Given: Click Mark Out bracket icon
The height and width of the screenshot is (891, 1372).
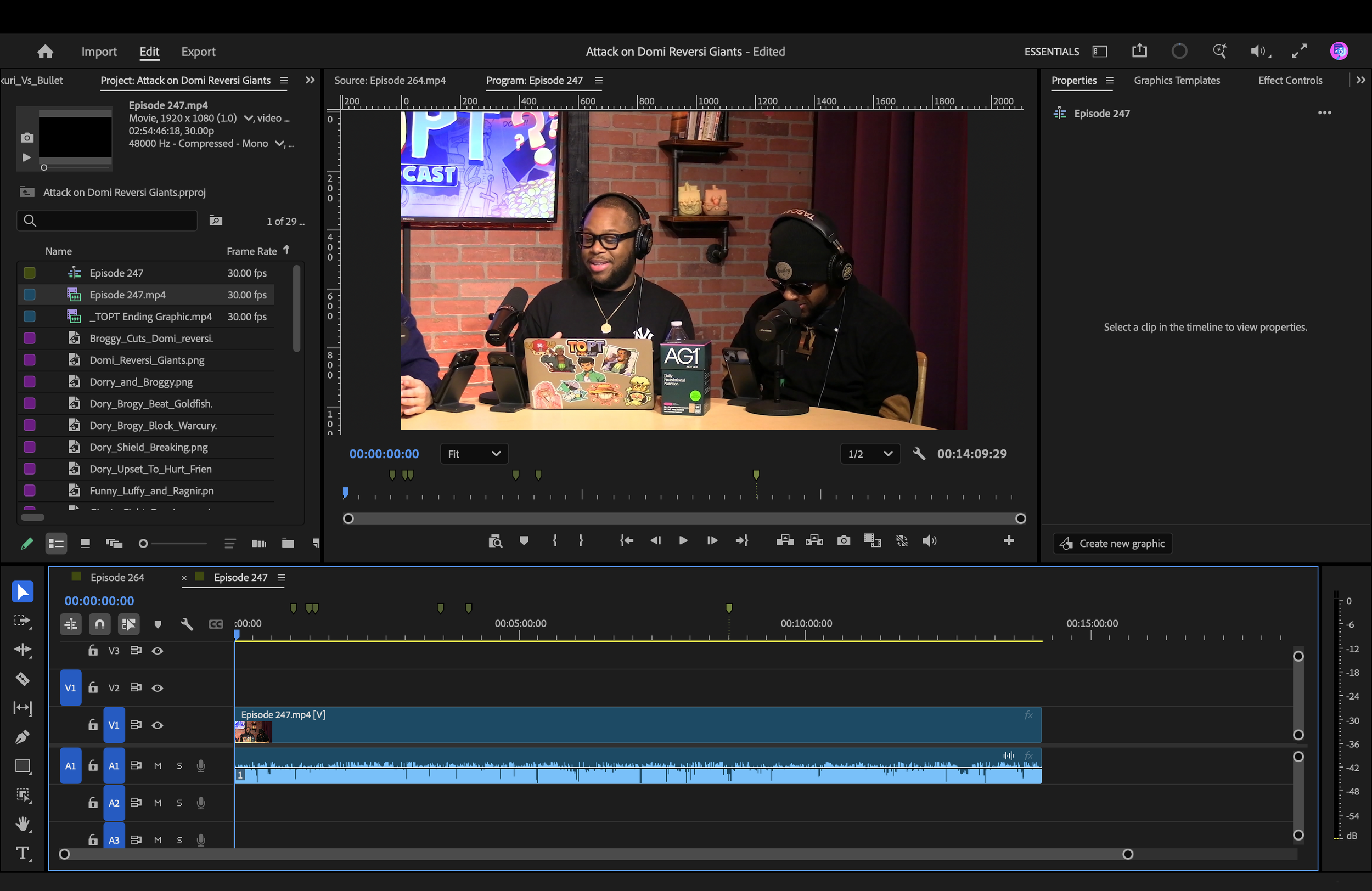Looking at the screenshot, I should (x=581, y=540).
